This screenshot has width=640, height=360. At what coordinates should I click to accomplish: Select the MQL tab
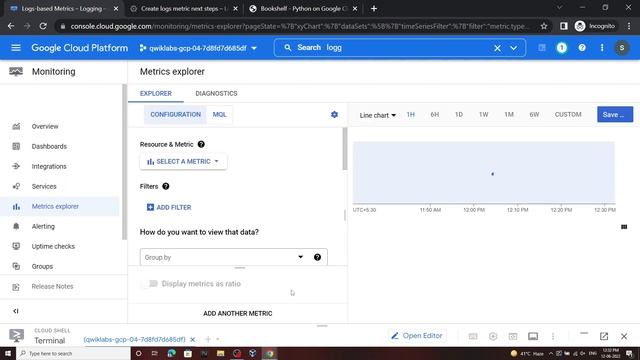220,115
